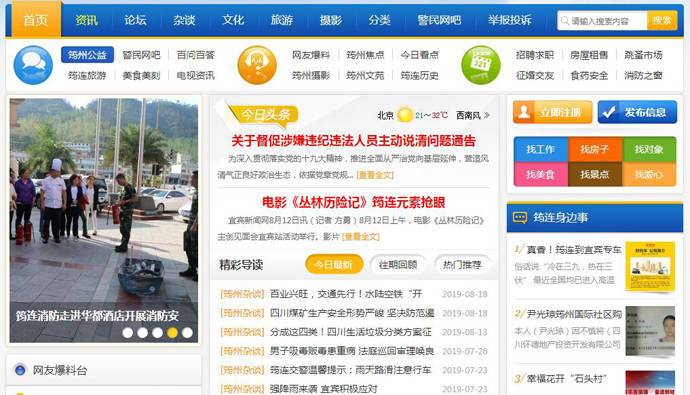Screen dimensions: 690x395
Task: Click the blue 找工作 color tile
Action: (x=540, y=149)
